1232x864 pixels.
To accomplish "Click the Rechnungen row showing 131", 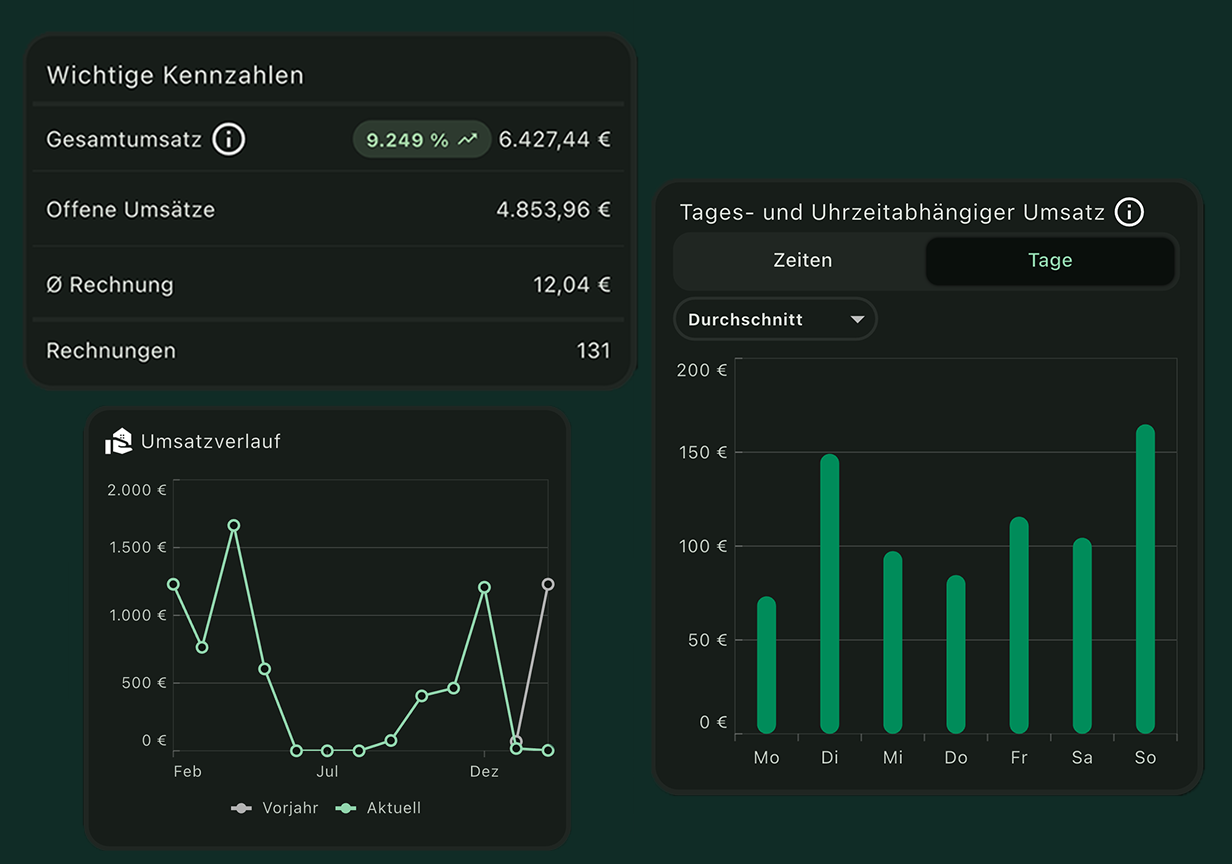I will (x=328, y=351).
